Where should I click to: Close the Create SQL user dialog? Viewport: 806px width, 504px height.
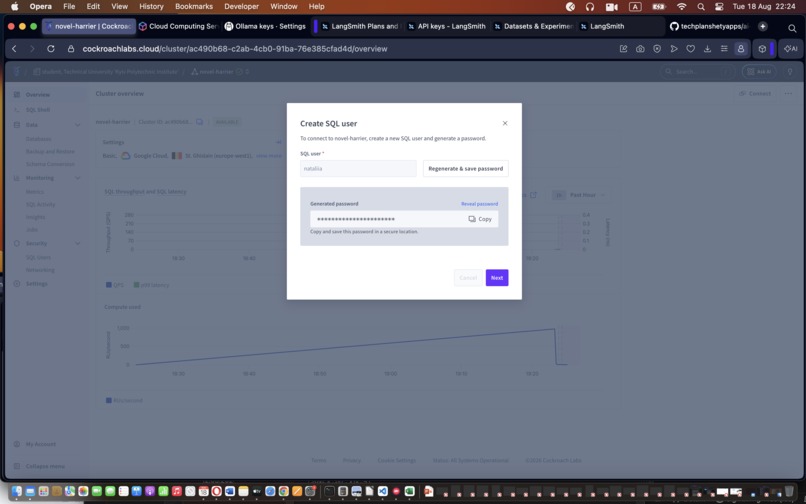coord(505,123)
